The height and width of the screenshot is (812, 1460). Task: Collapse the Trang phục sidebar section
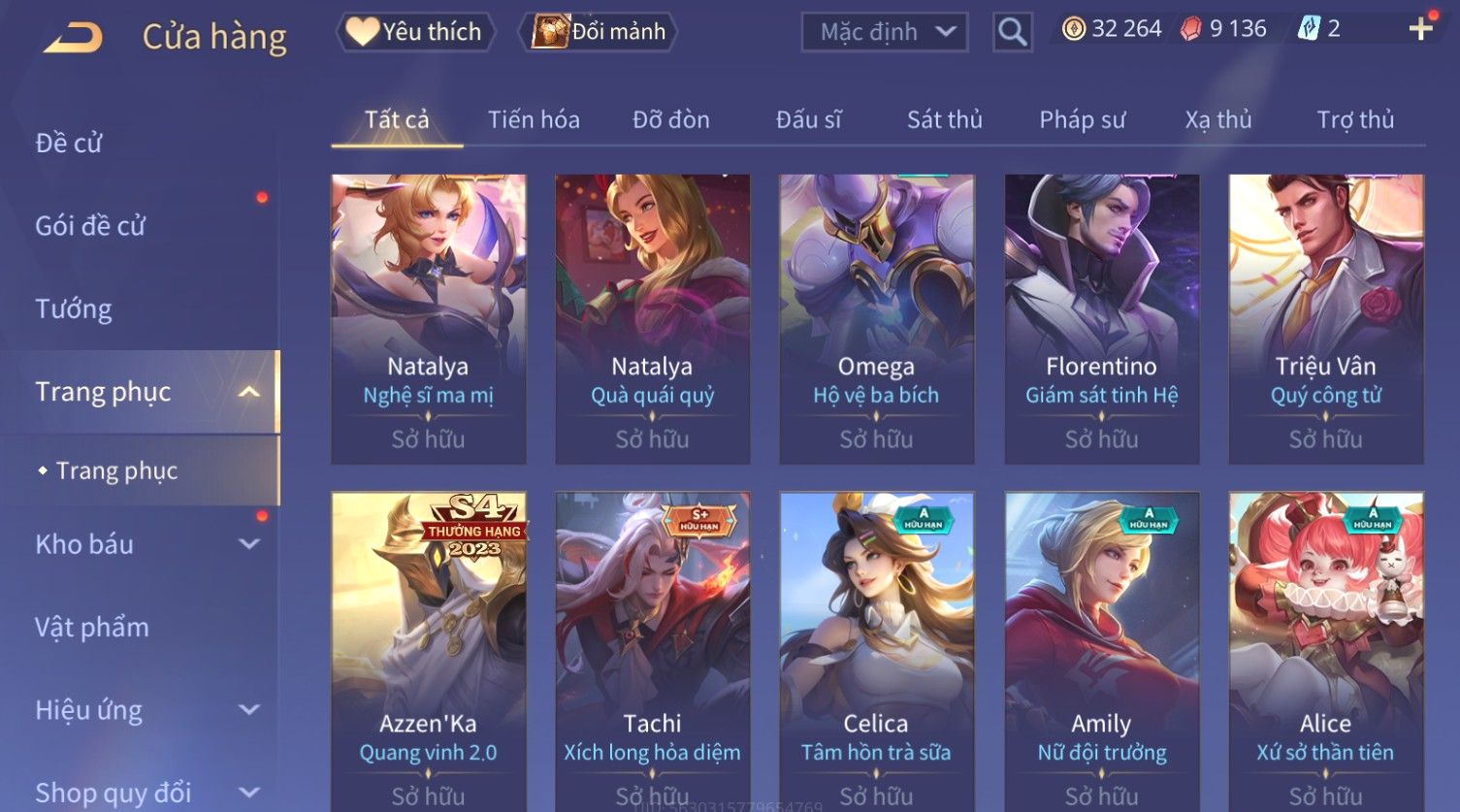pyautogui.click(x=249, y=392)
